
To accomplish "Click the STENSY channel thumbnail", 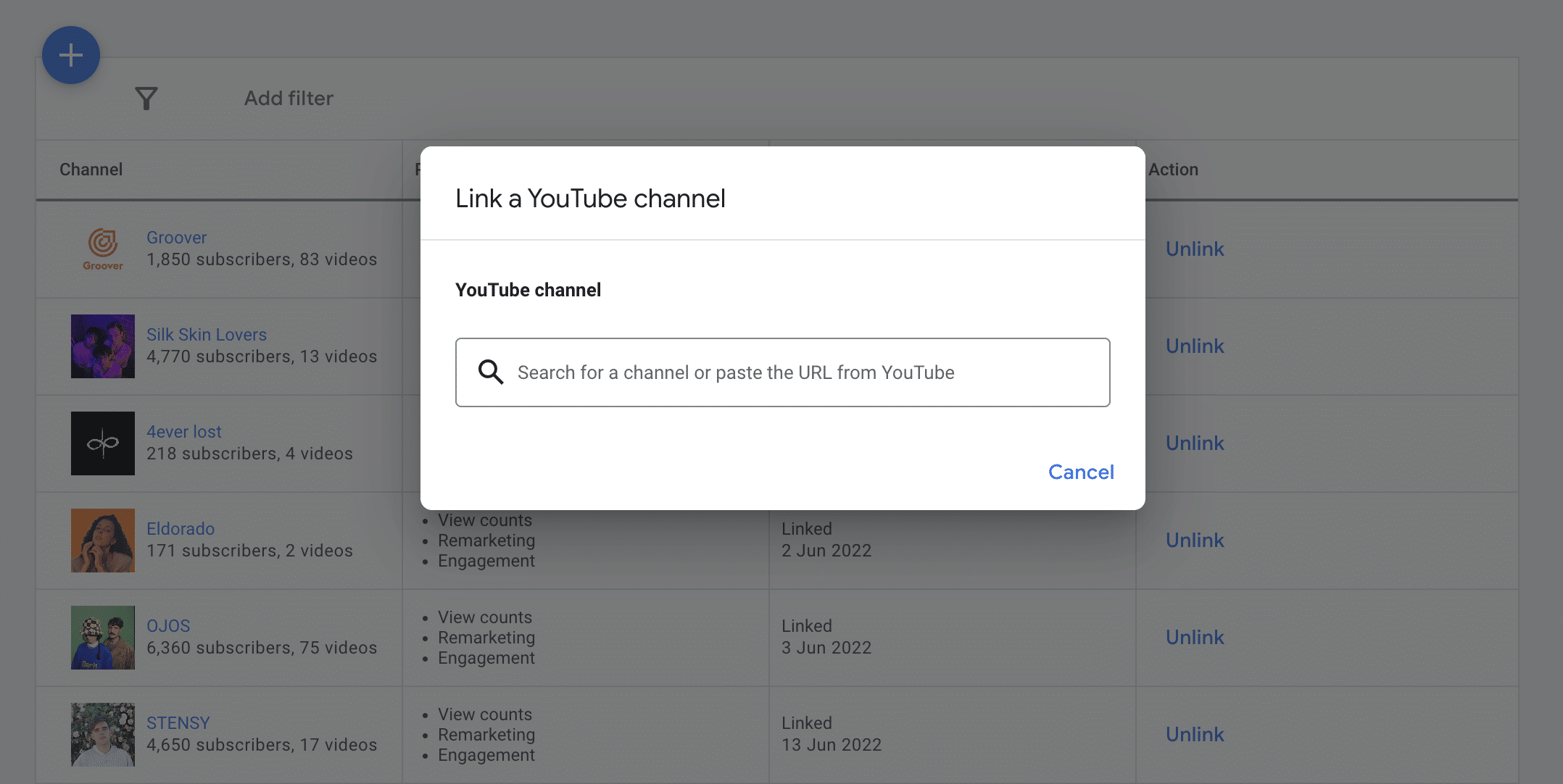I will pos(103,735).
